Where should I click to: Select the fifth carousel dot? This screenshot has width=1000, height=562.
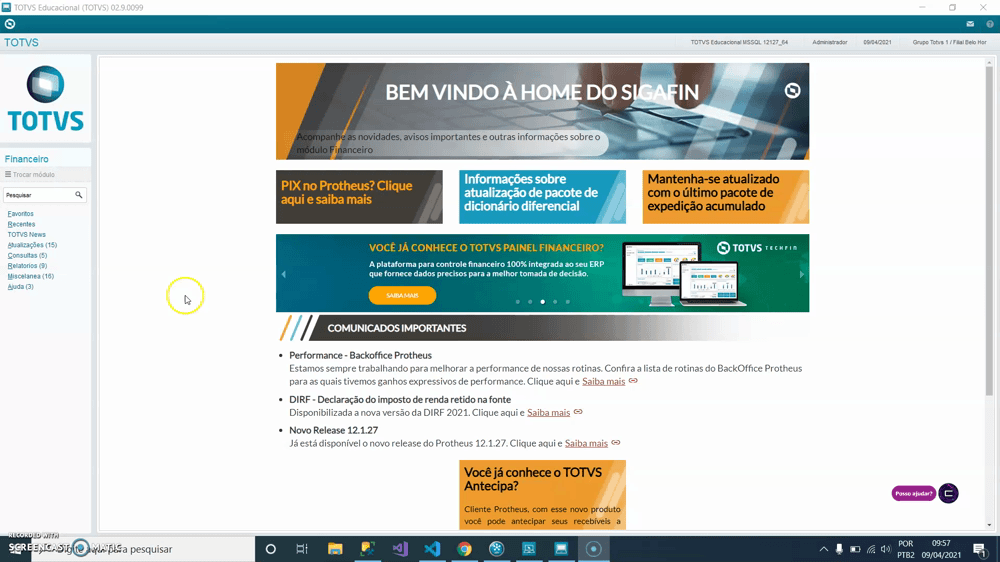pos(568,302)
